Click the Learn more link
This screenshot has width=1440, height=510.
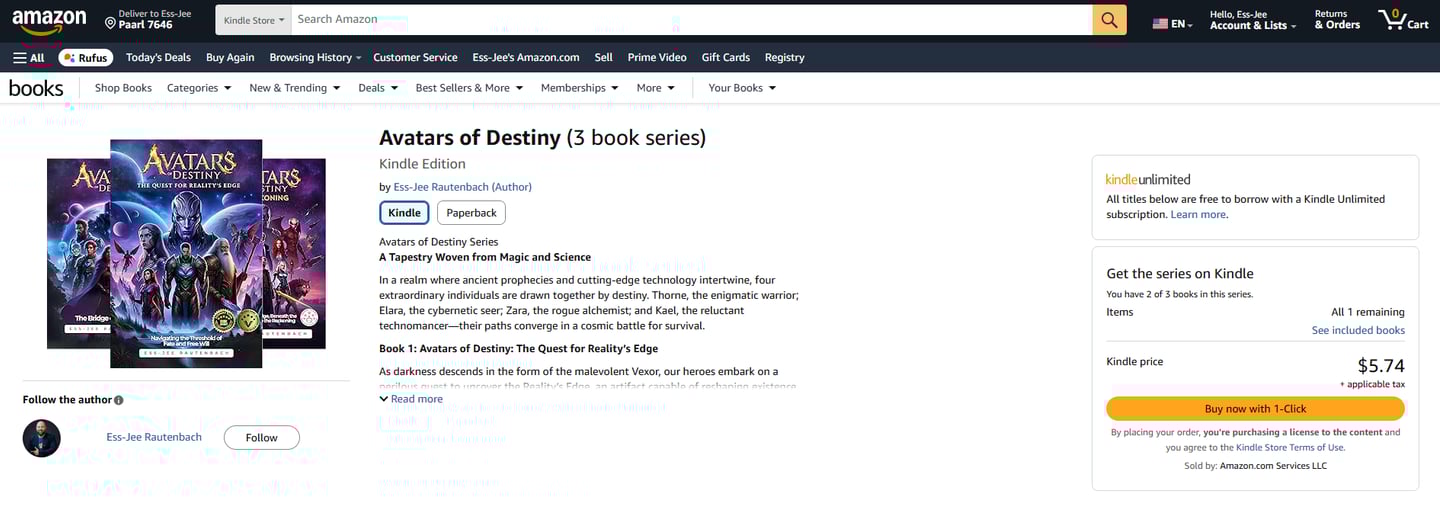1198,215
